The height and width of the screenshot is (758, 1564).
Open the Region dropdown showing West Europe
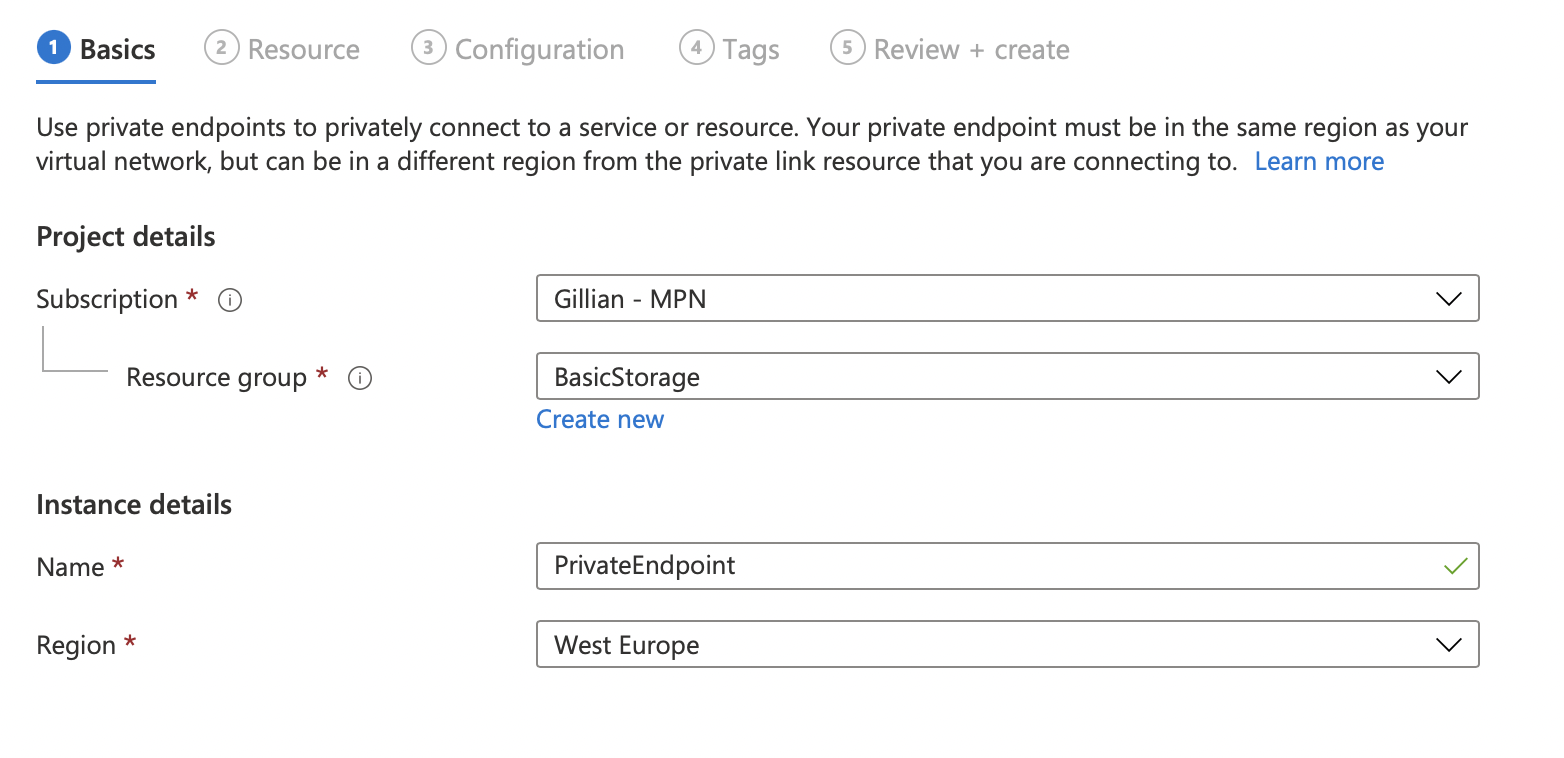pyautogui.click(x=1000, y=644)
